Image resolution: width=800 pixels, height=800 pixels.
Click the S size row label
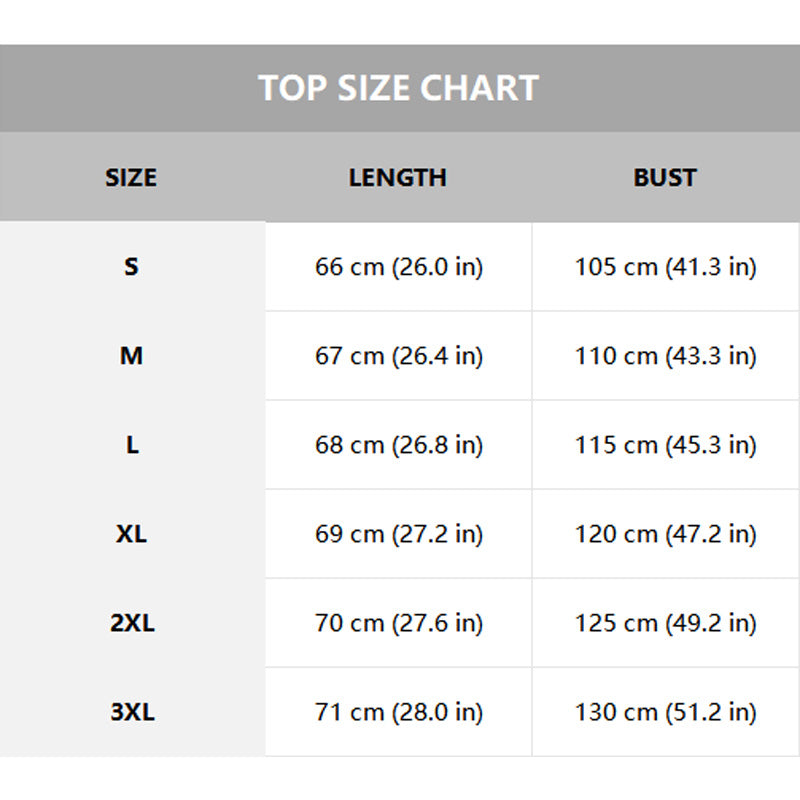pyautogui.click(x=132, y=266)
